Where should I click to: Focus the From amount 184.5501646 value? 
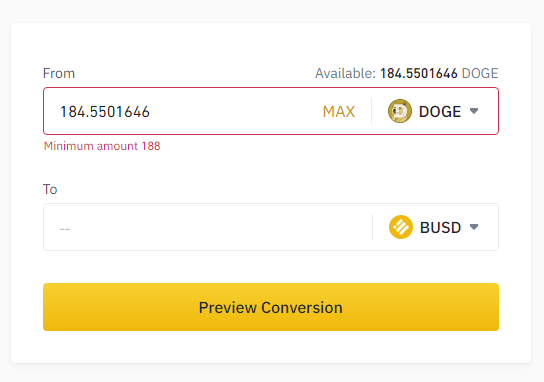coord(105,112)
